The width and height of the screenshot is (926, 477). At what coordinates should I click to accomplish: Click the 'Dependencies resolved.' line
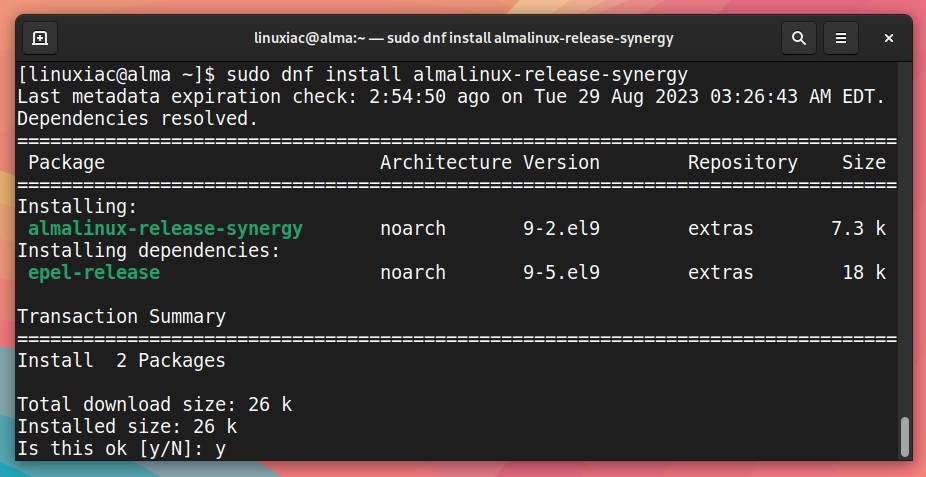coord(138,119)
